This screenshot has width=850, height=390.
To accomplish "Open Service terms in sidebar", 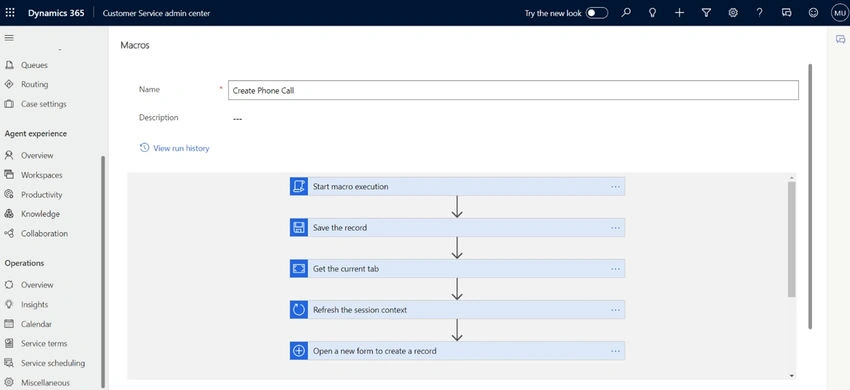I will point(44,343).
